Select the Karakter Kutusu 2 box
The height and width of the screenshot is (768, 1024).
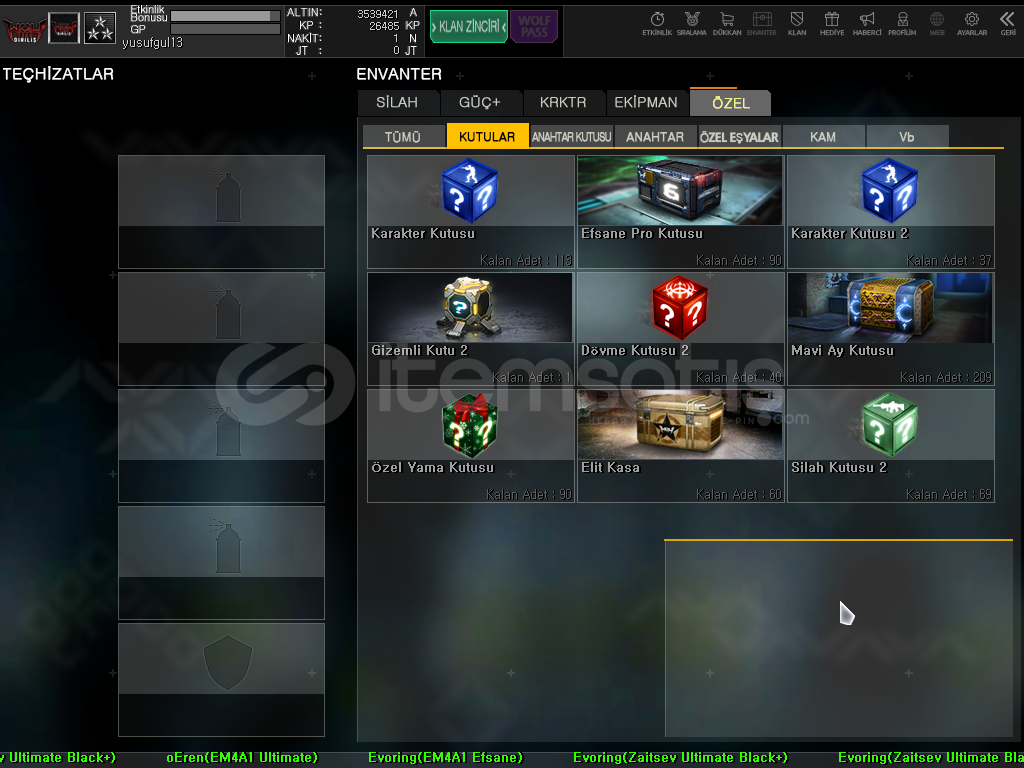coord(891,212)
